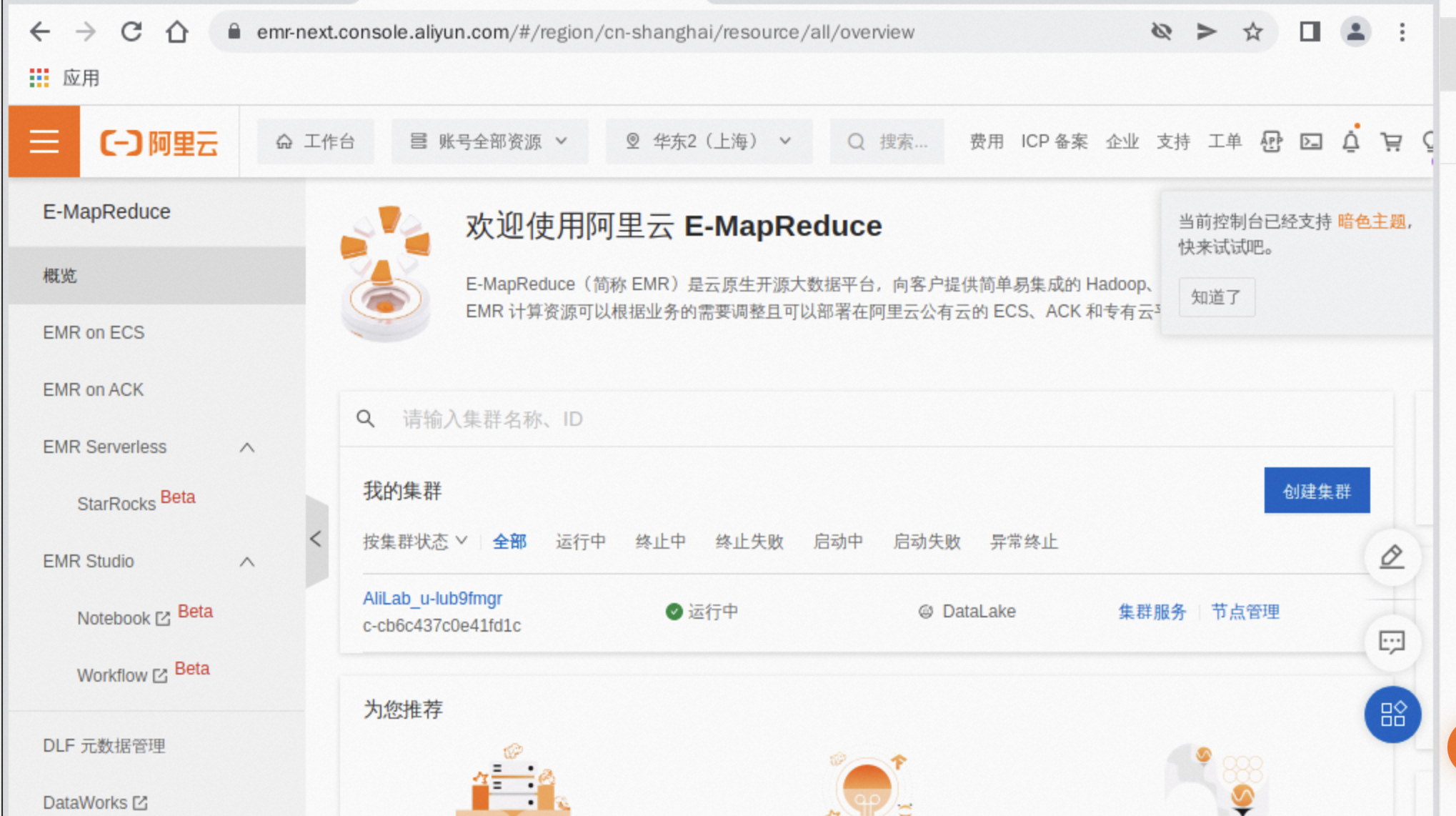Open the 华东2（上海）region dropdown
This screenshot has width=1456, height=816.
pos(708,141)
